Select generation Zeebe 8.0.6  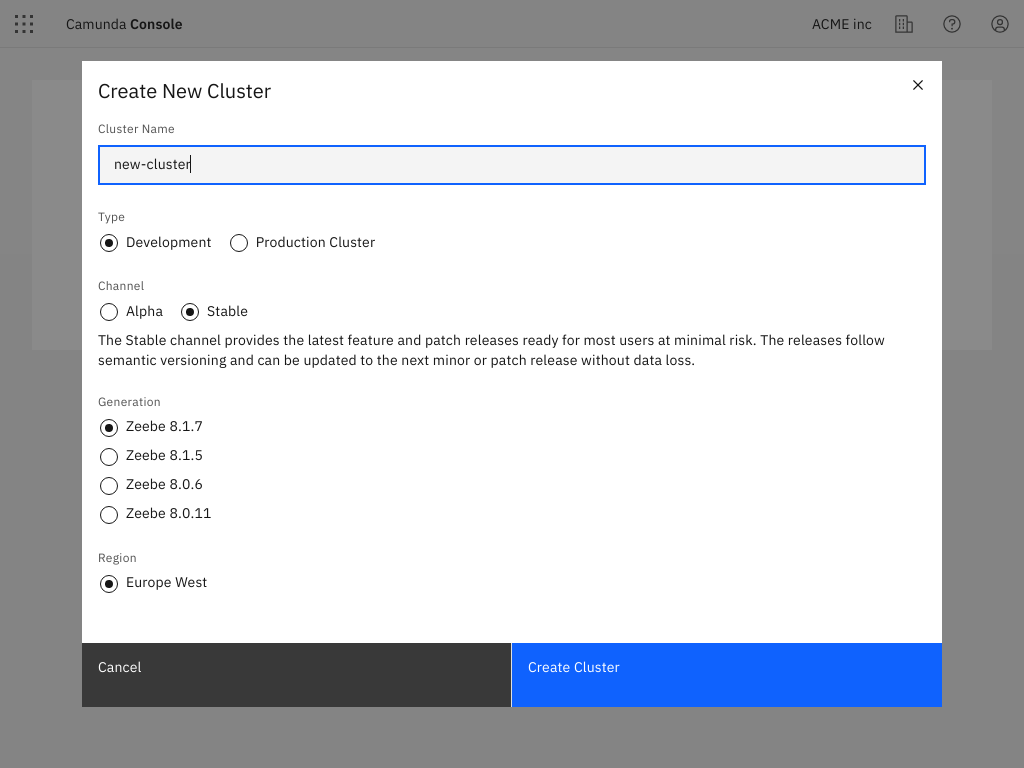tap(108, 485)
